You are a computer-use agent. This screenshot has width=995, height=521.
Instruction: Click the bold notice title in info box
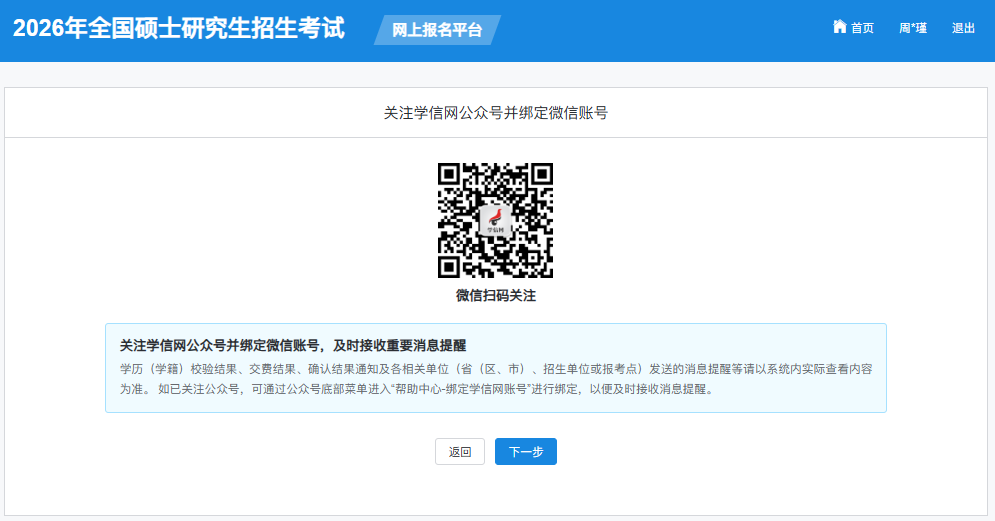tap(293, 345)
